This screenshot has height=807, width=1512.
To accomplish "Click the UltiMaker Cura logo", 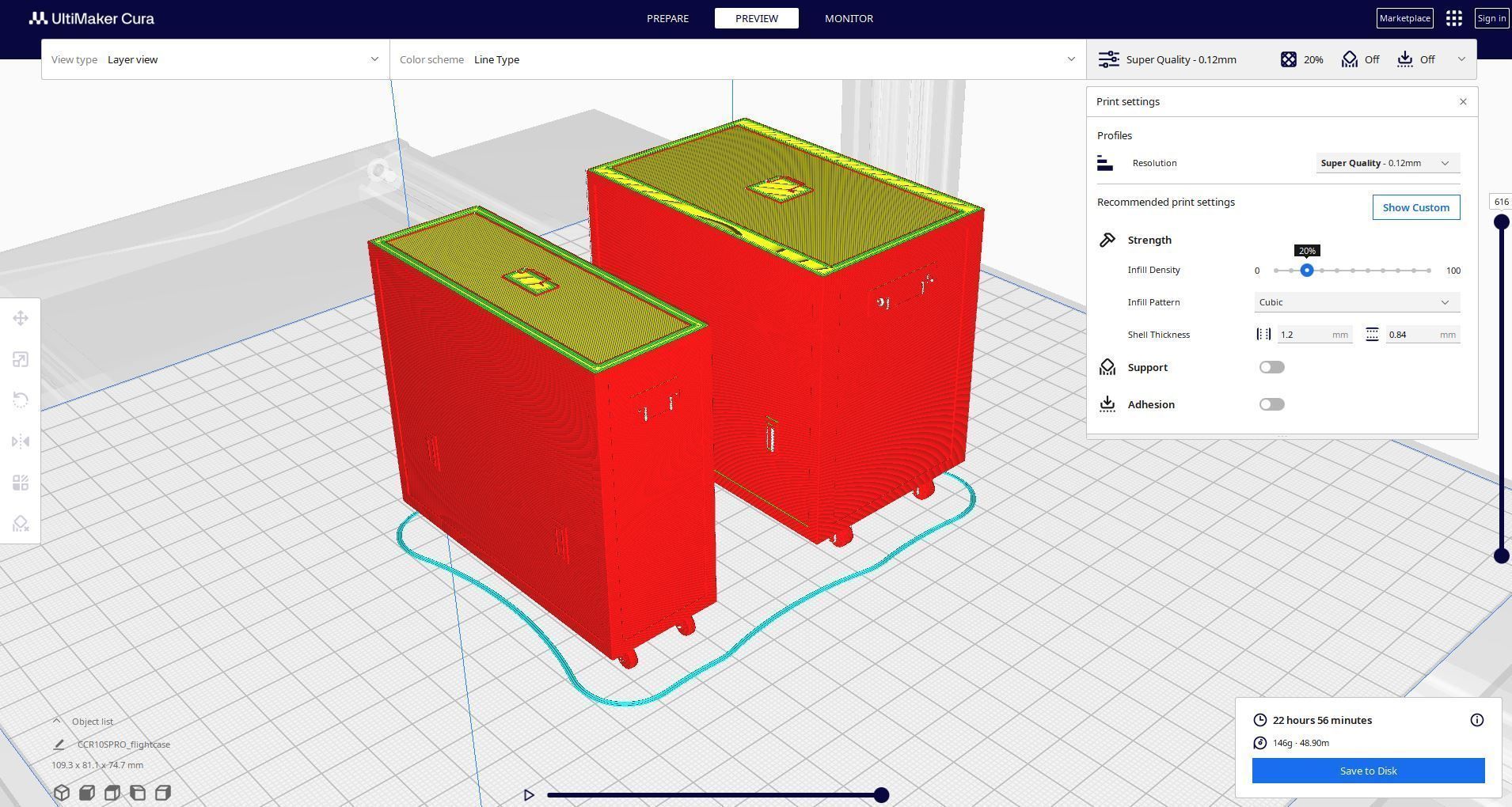I will 92,18.
